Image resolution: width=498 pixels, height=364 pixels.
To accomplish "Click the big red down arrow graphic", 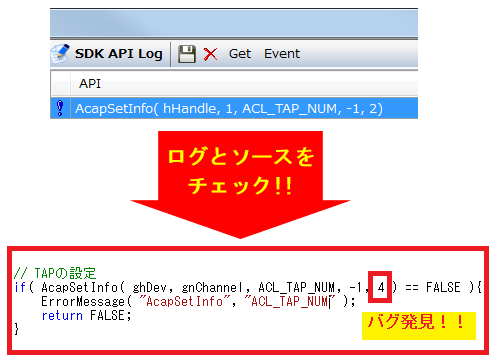I will tap(240, 185).
